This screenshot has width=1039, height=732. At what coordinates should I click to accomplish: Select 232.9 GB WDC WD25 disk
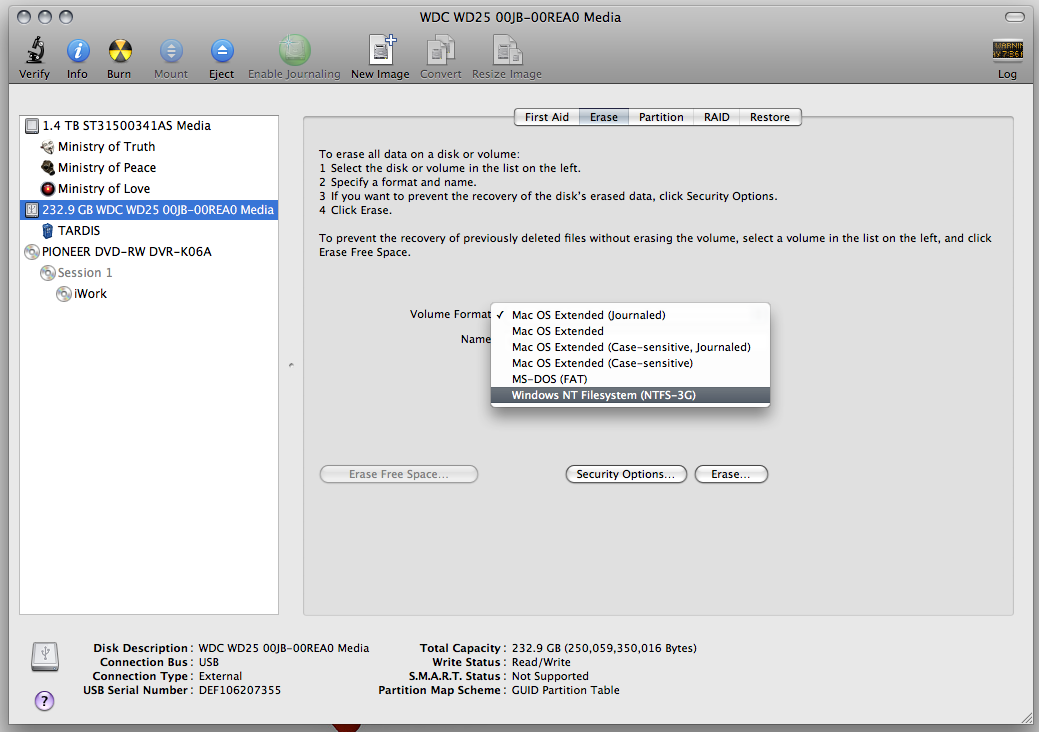click(x=149, y=210)
